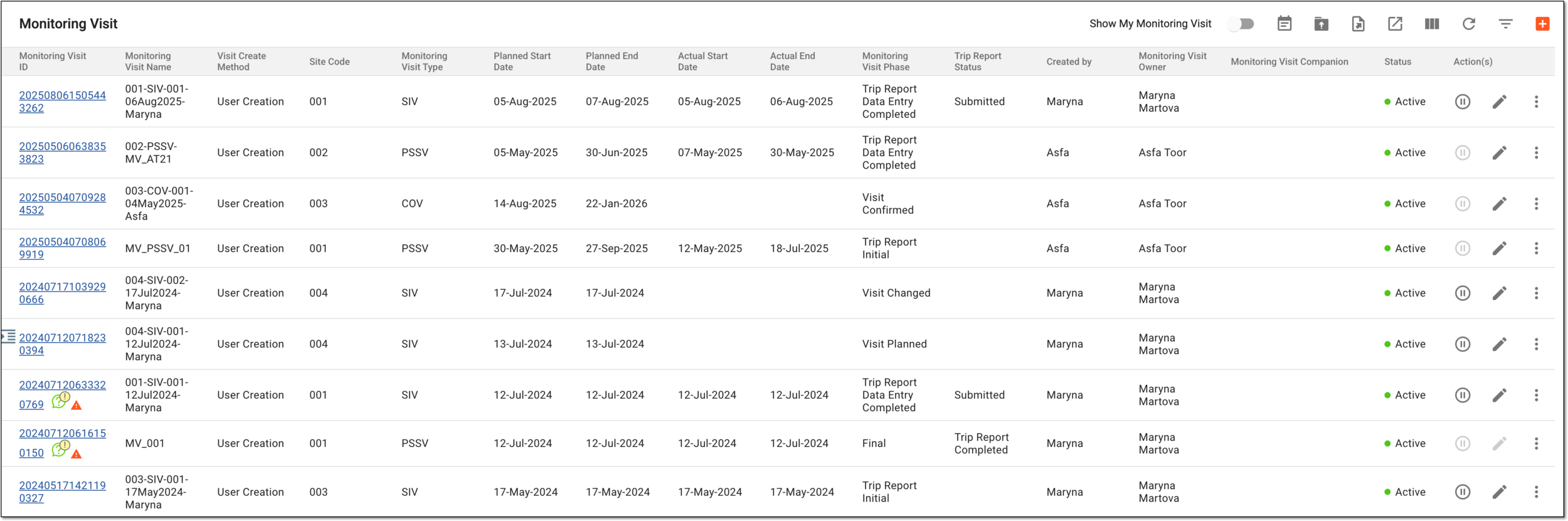
Task: Open more actions for 004-SIV-001-12Jul2024-Maryna
Action: (x=1537, y=344)
